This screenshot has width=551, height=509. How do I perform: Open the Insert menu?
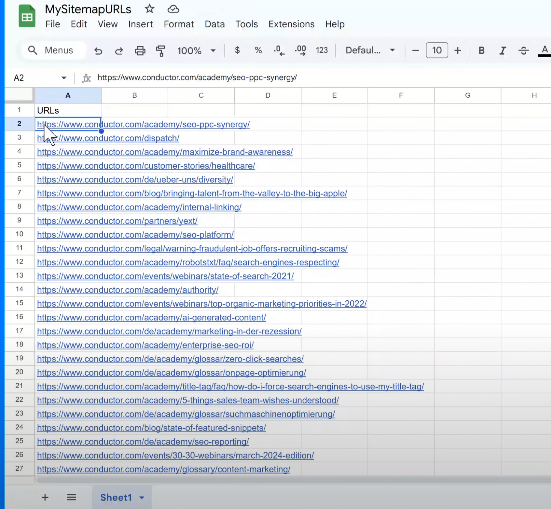[141, 24]
